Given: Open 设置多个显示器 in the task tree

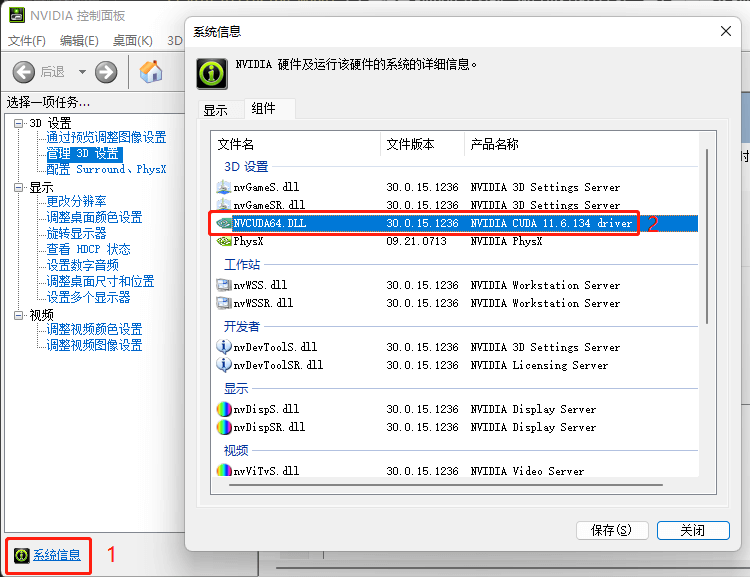Looking at the screenshot, I should [x=88, y=297].
